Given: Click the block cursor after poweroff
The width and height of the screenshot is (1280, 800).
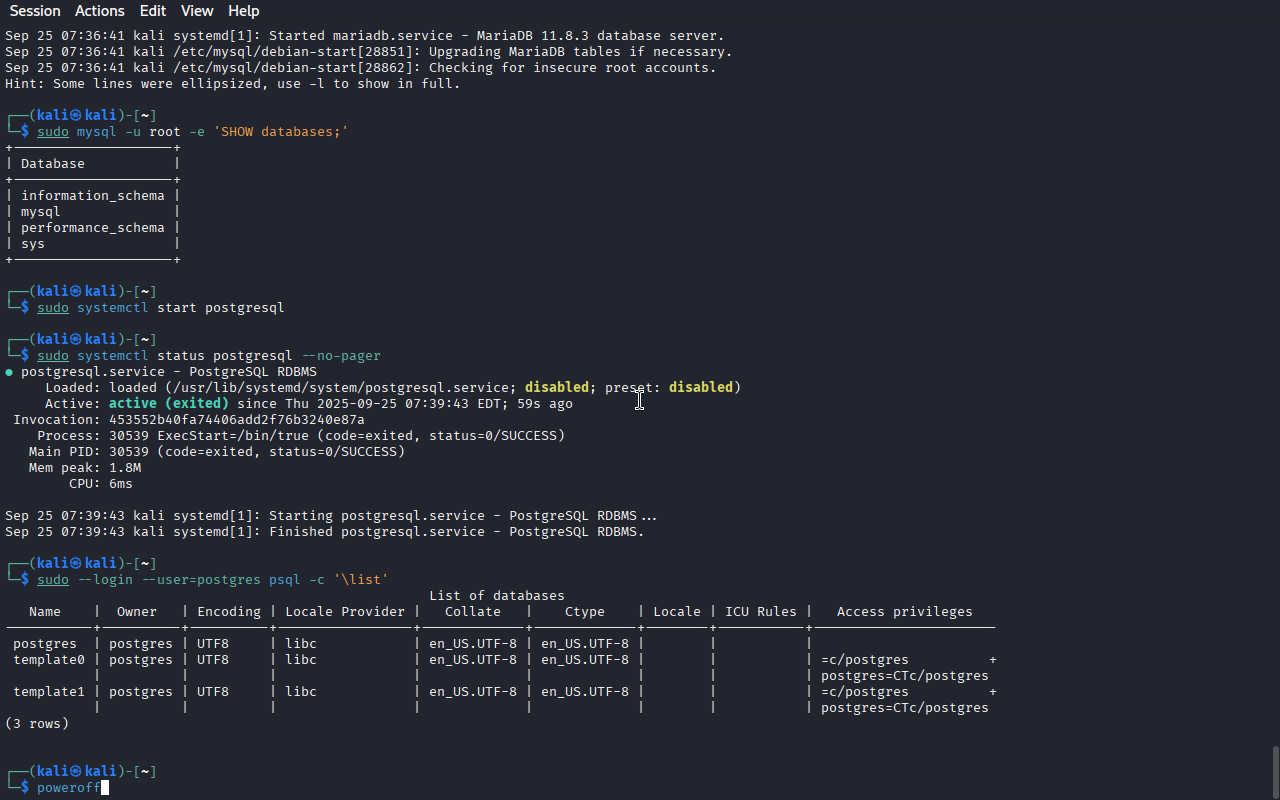Looking at the screenshot, I should [105, 788].
